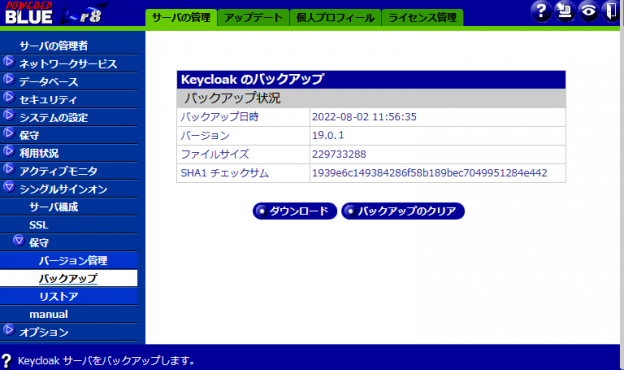Expand the ネットワークサービス menu arrow
This screenshot has width=624, height=370.
(x=9, y=62)
